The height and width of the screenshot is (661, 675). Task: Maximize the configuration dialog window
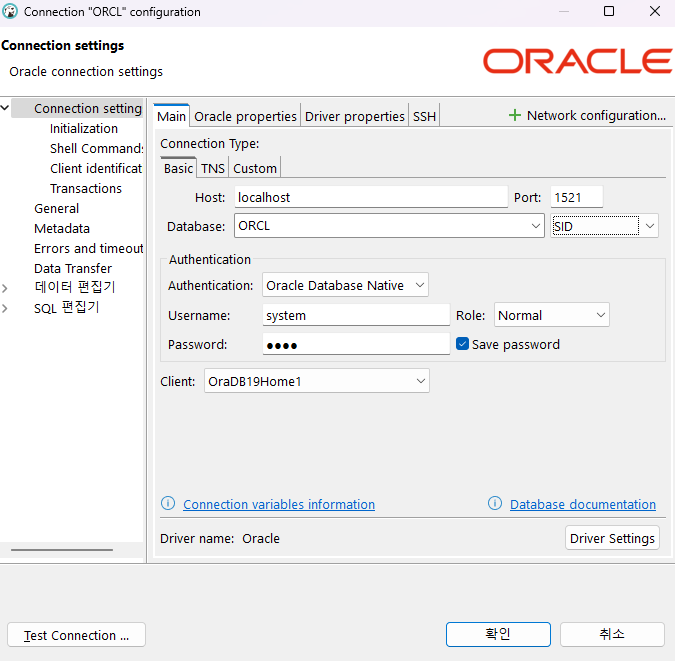[x=609, y=11]
